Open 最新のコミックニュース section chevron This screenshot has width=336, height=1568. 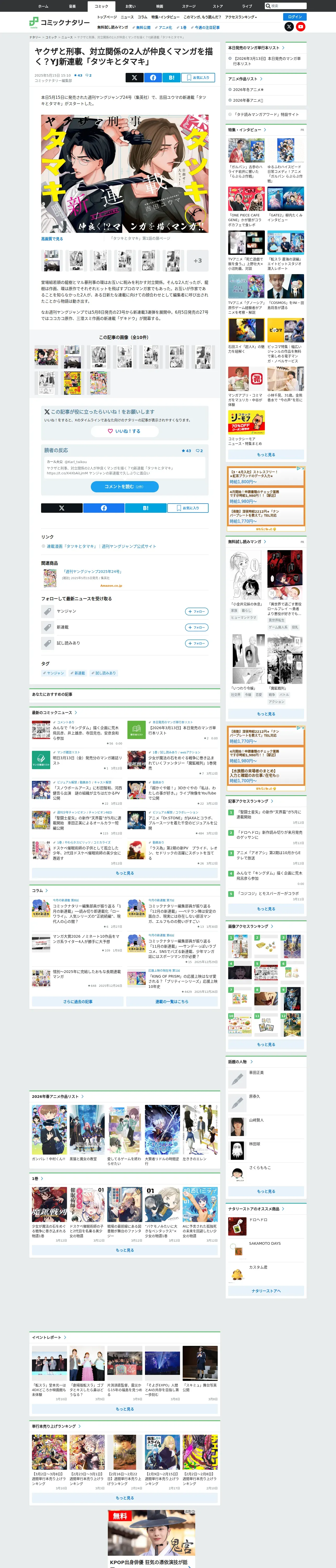76,712
